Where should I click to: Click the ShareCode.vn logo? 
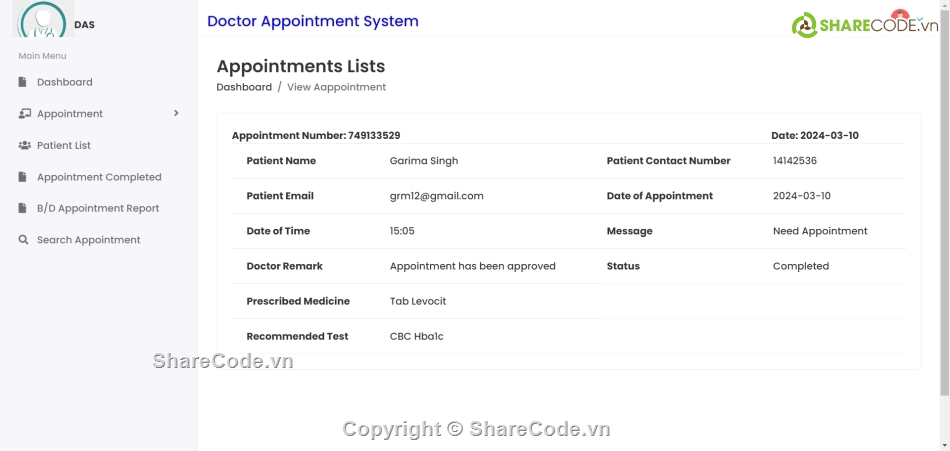coord(865,24)
